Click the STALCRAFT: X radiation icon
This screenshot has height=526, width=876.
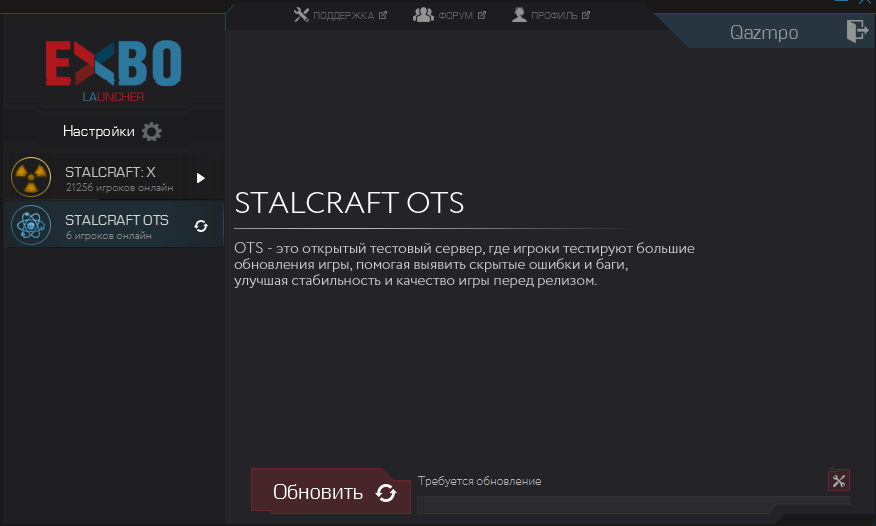pos(31,177)
